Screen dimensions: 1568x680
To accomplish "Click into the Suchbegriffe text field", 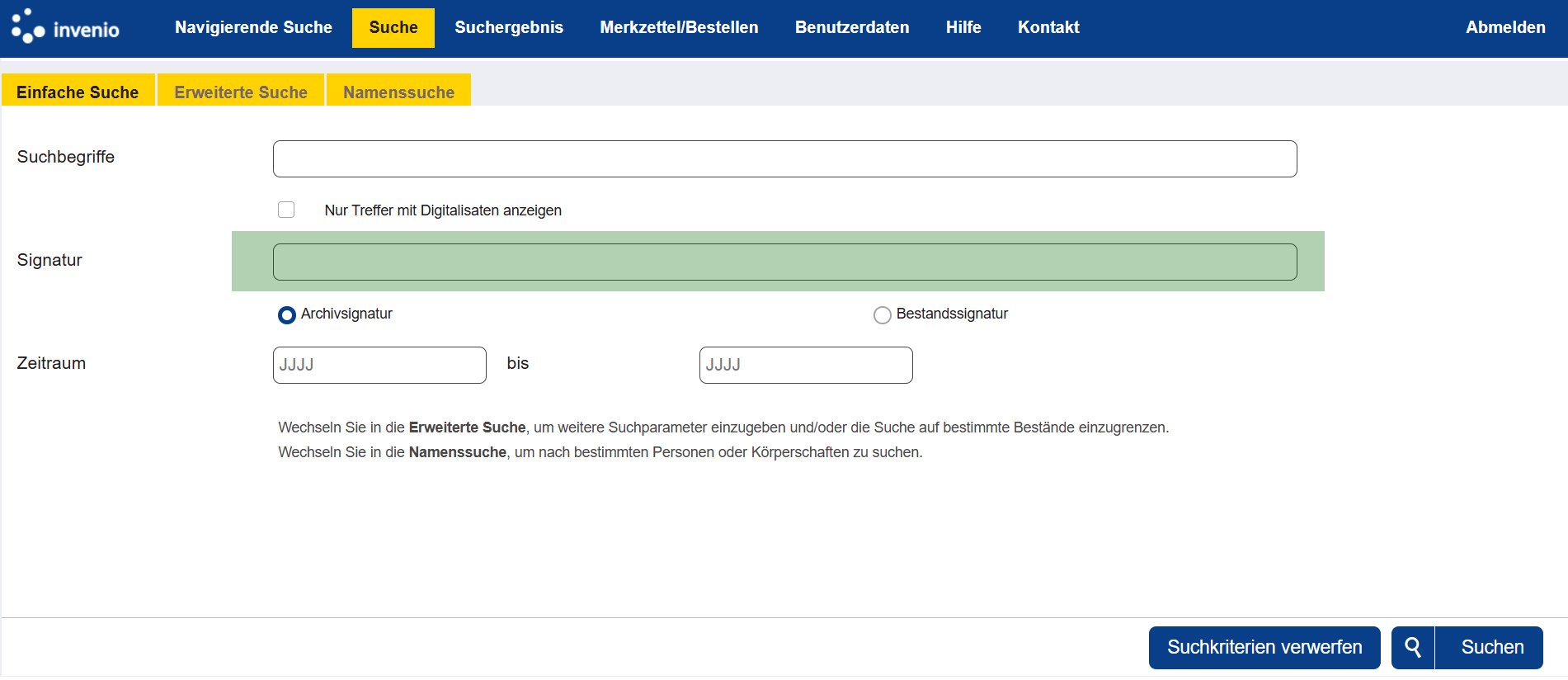I will pyautogui.click(x=784, y=158).
